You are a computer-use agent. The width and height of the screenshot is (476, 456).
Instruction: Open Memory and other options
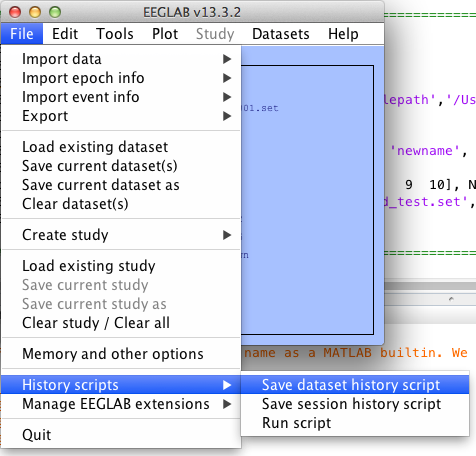point(121,354)
